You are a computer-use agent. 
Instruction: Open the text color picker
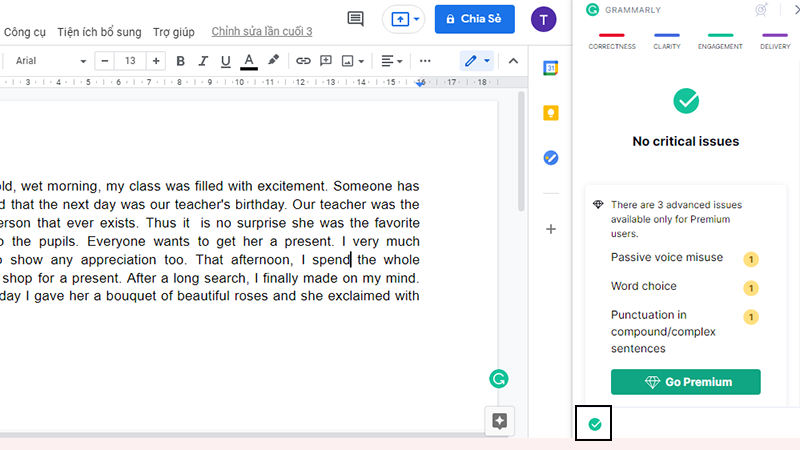pos(248,61)
